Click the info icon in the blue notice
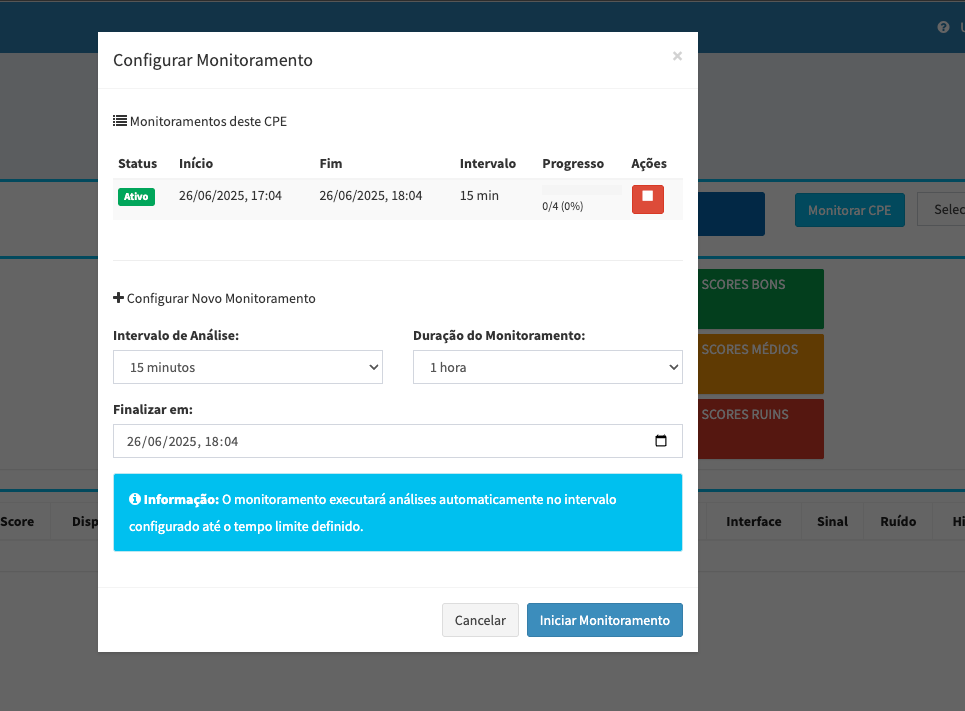965x711 pixels. click(135, 499)
